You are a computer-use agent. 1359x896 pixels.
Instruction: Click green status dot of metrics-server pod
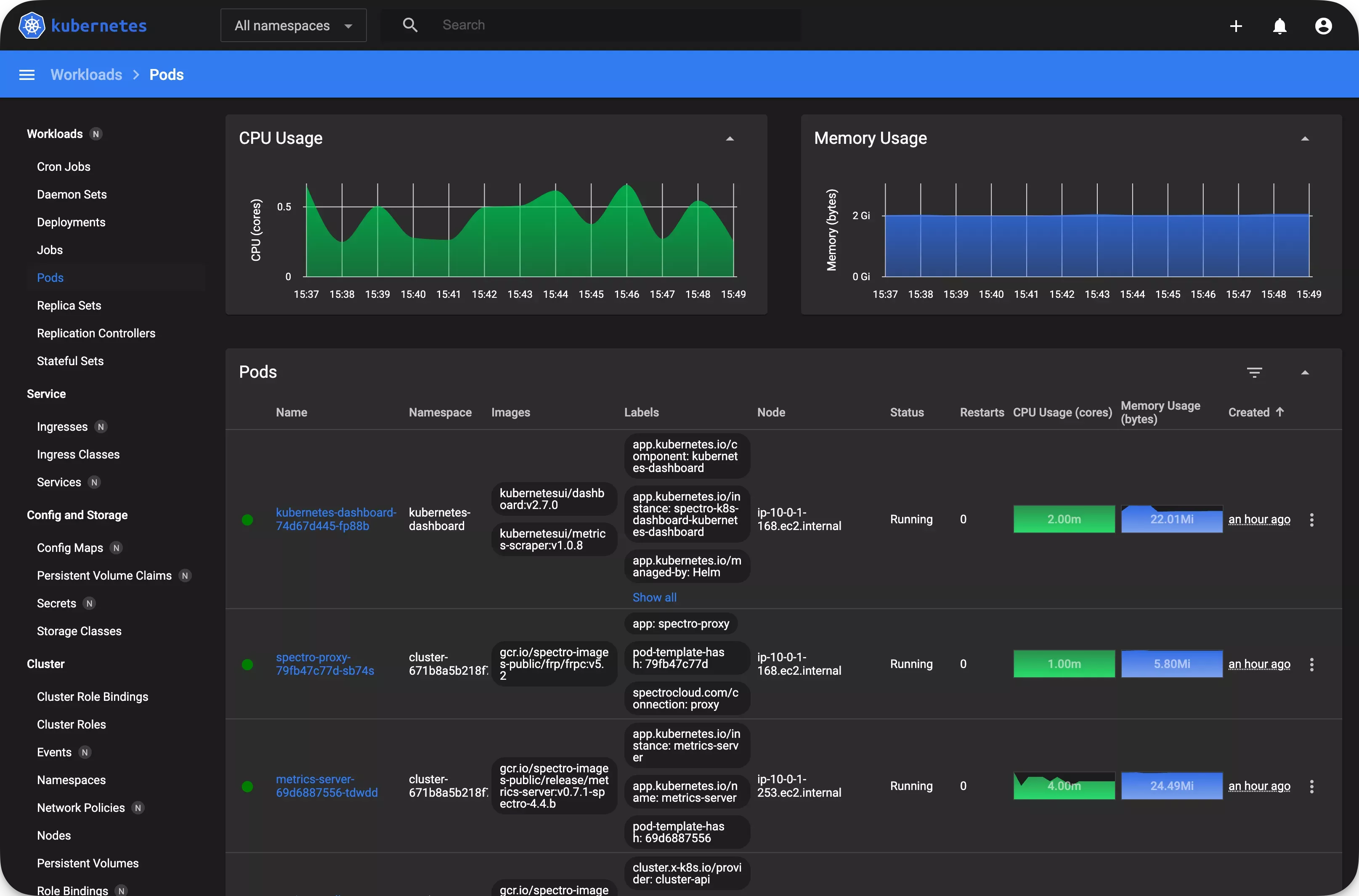coord(247,786)
